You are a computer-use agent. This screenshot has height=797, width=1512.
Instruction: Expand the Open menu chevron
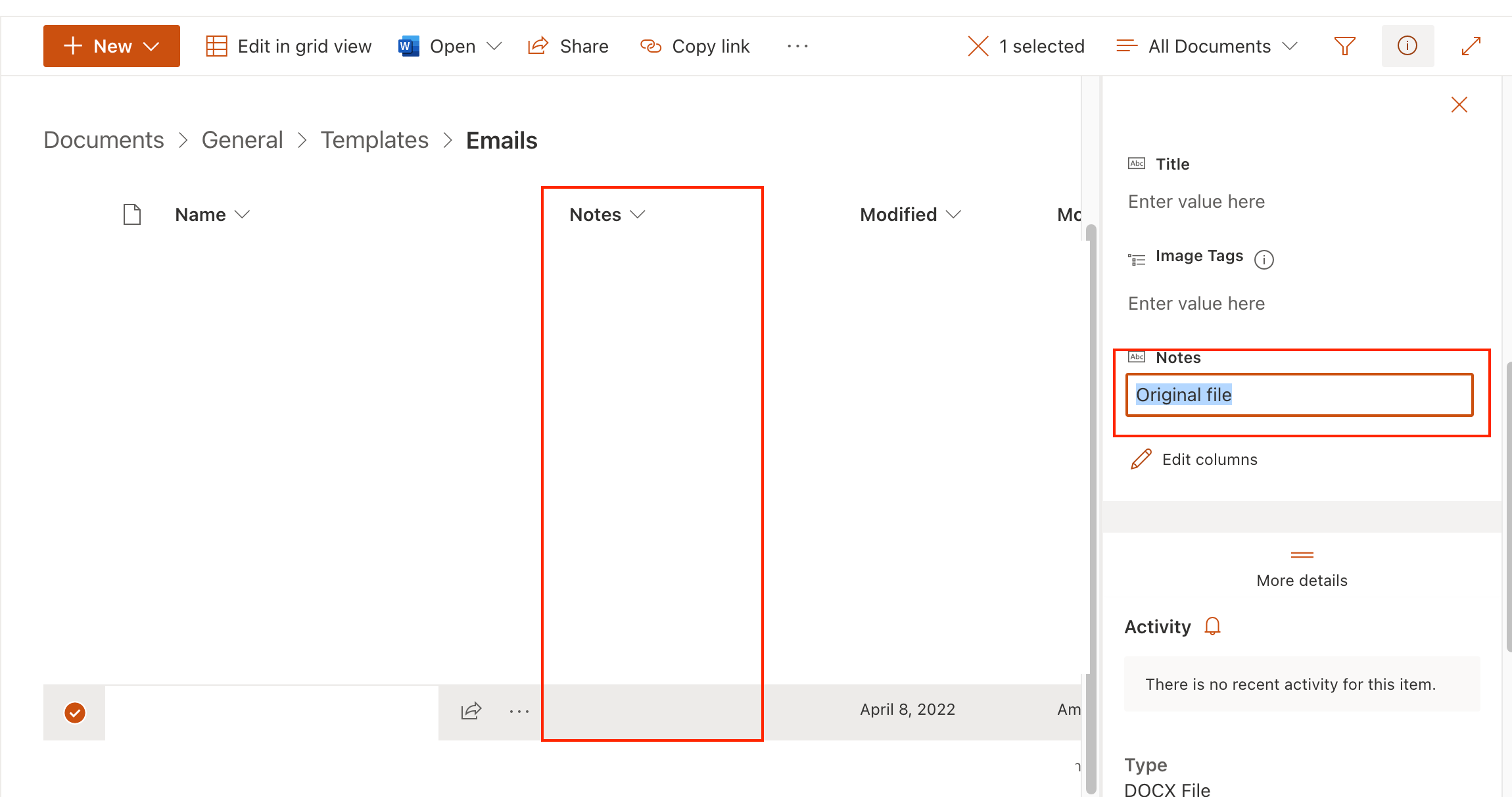coord(494,46)
